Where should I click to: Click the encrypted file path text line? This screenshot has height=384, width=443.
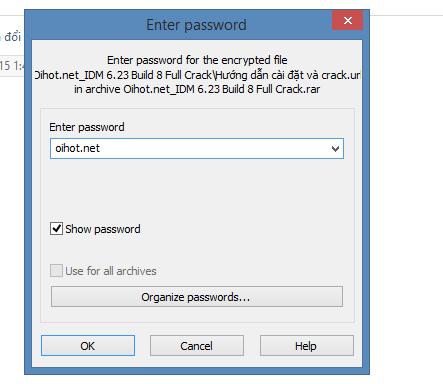[197, 75]
